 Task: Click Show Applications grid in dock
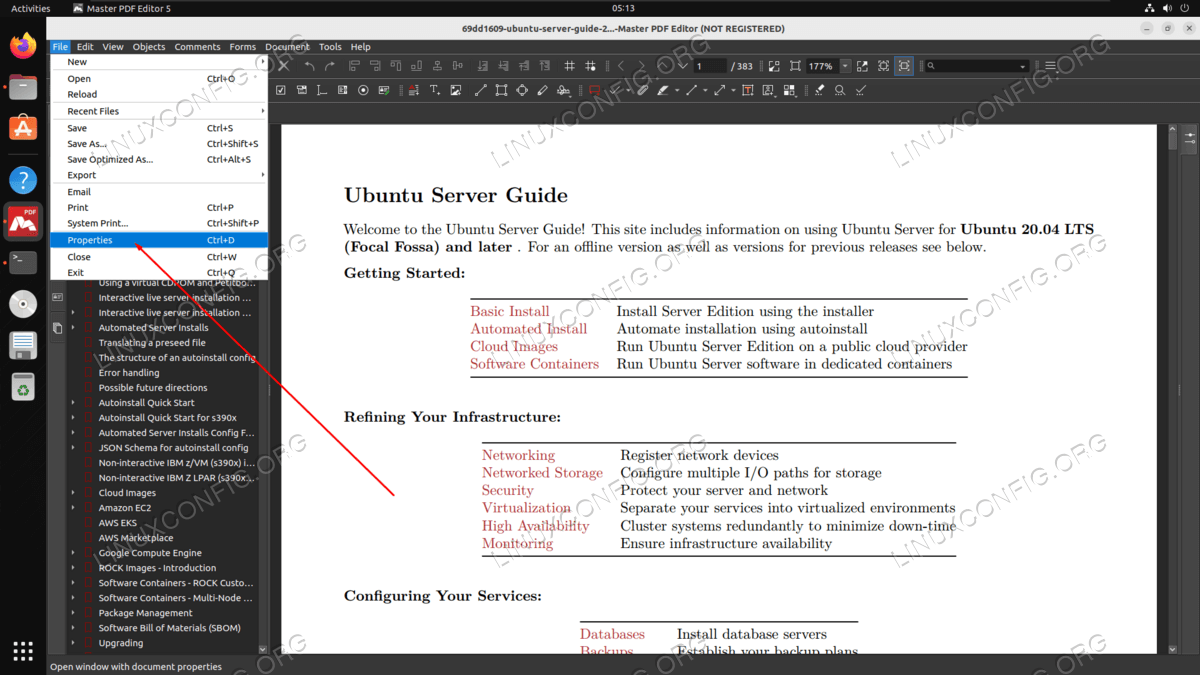point(23,650)
